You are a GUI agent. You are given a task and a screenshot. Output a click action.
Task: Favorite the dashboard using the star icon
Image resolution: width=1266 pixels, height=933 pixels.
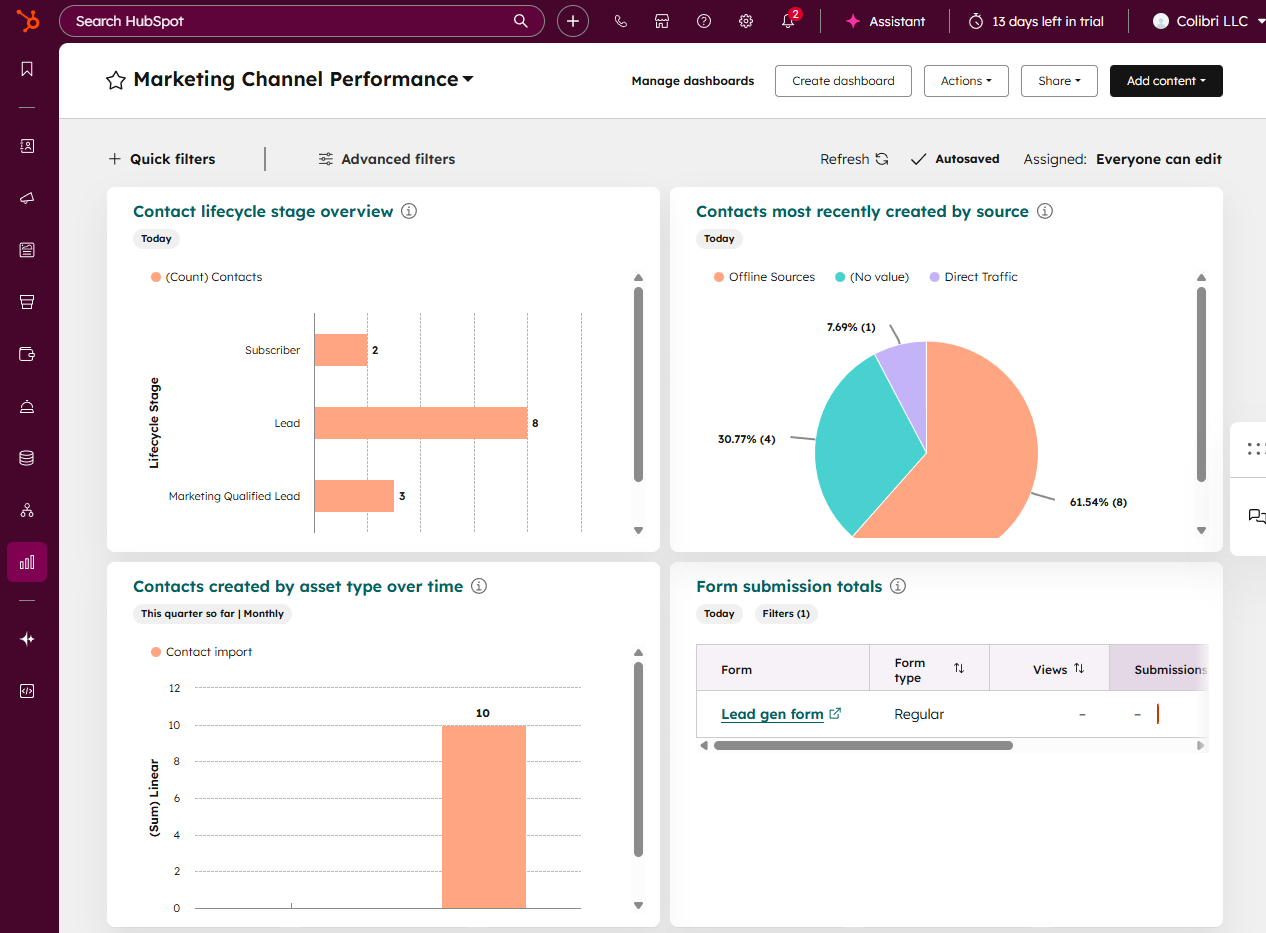[116, 80]
